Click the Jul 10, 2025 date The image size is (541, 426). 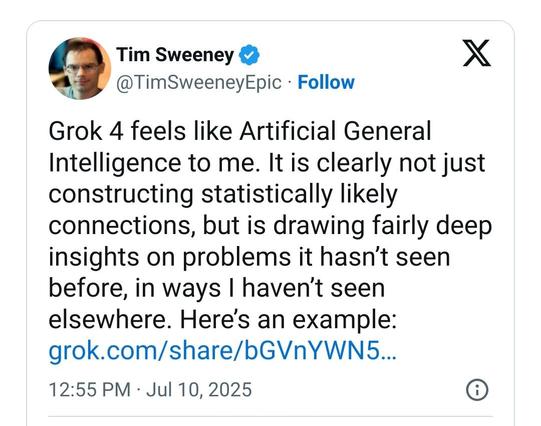coord(199,390)
